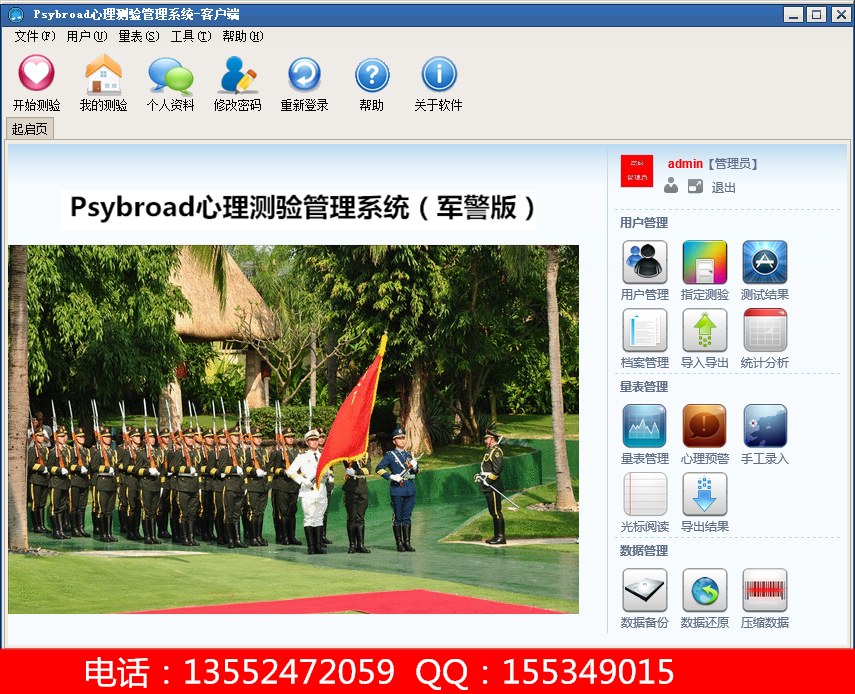This screenshot has width=855, height=694.
Task: Select the 起启页 tab
Action: point(30,129)
